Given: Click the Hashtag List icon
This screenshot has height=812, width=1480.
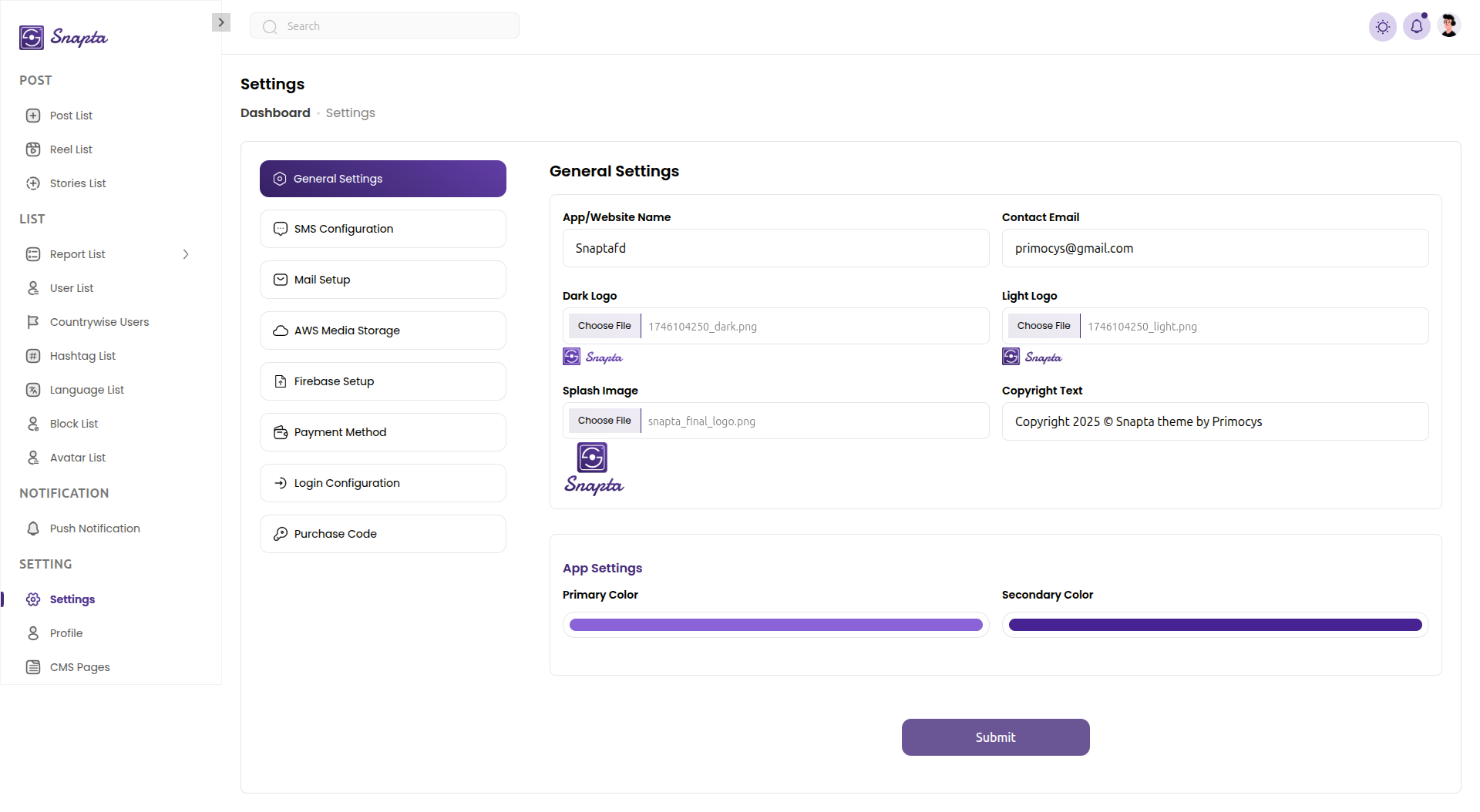Looking at the screenshot, I should coord(33,356).
